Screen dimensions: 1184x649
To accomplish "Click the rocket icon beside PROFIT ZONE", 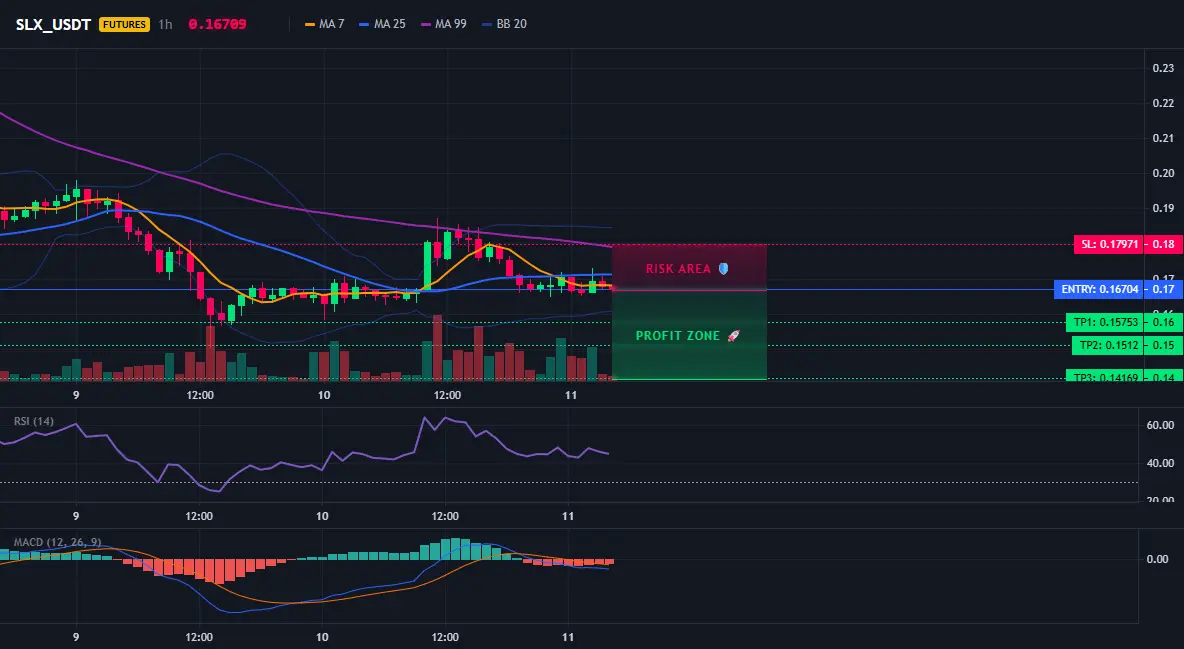I will pyautogui.click(x=733, y=335).
